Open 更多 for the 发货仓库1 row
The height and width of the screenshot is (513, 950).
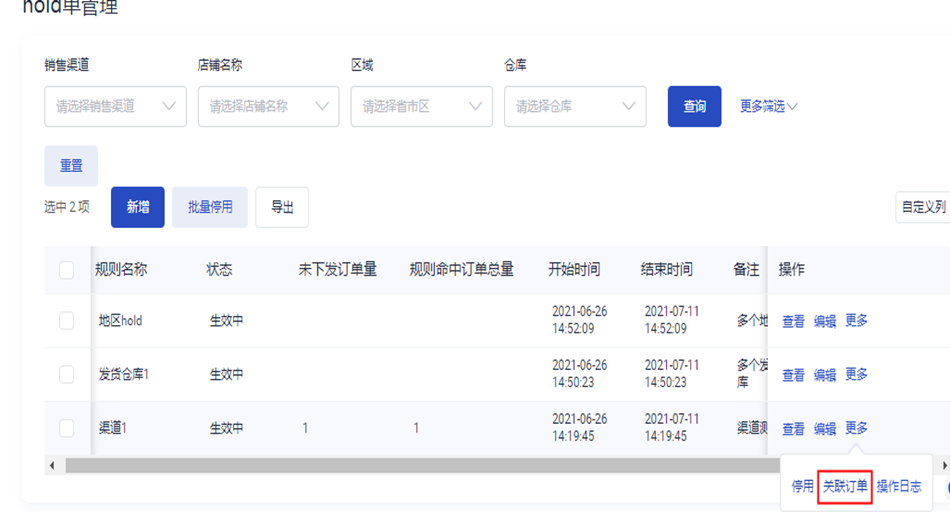coord(856,374)
